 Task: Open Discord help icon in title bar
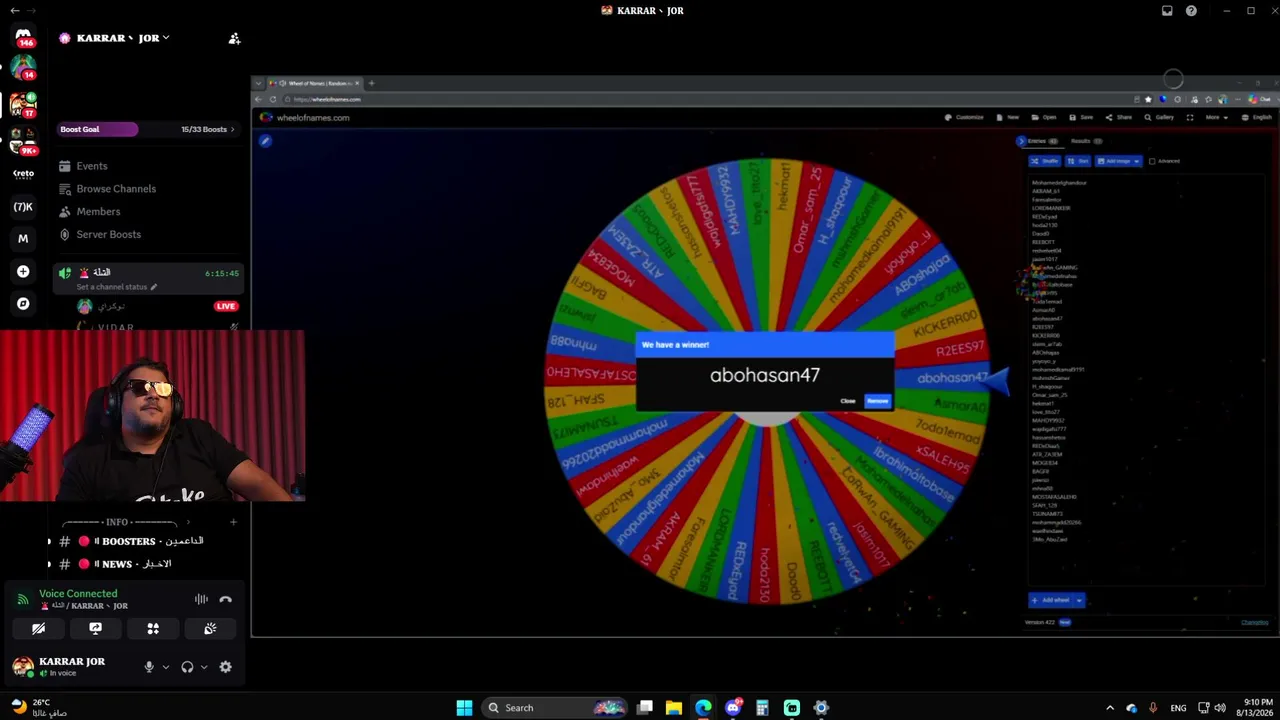pyautogui.click(x=1191, y=11)
